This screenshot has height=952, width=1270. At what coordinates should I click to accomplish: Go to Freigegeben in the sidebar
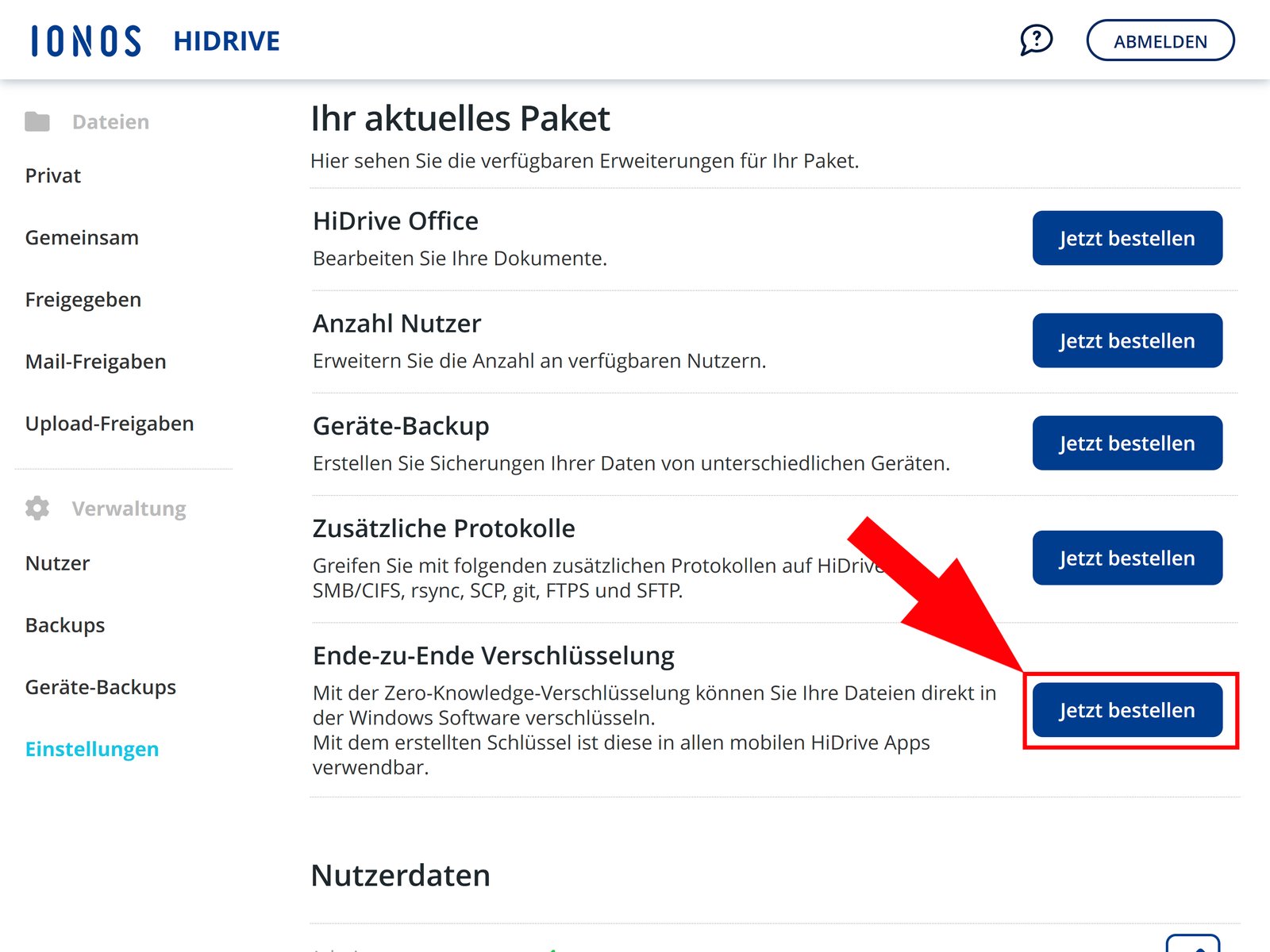83,300
